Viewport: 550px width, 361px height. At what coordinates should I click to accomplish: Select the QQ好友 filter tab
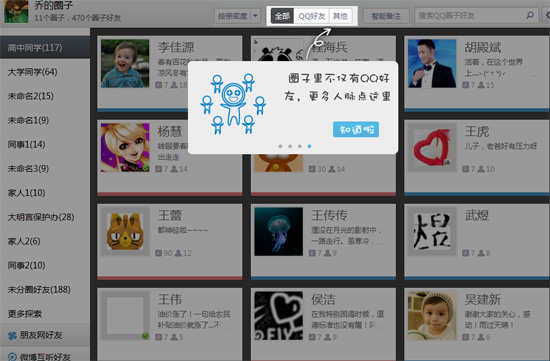point(311,16)
